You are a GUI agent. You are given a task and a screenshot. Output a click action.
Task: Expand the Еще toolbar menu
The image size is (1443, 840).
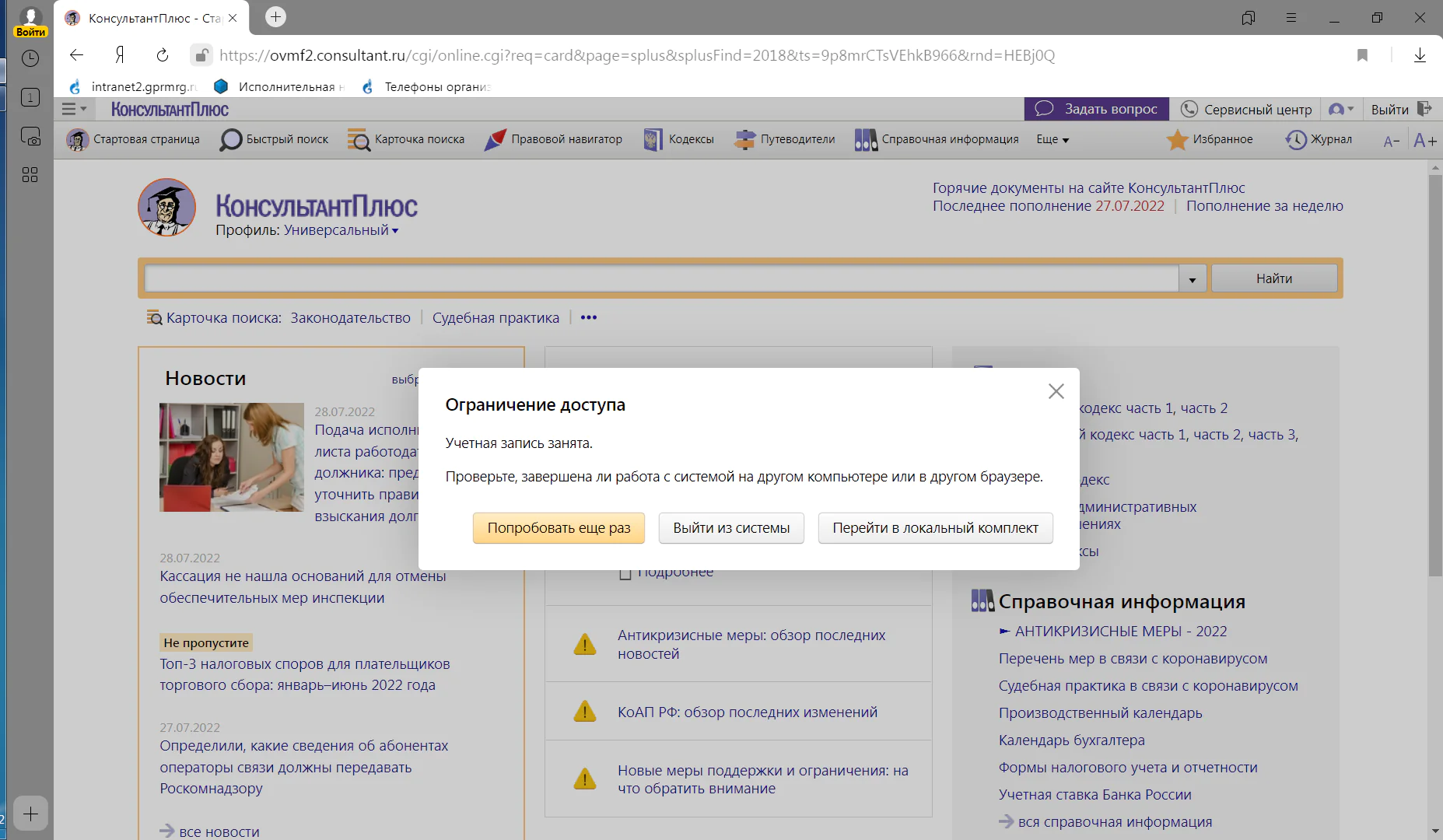tap(1052, 140)
